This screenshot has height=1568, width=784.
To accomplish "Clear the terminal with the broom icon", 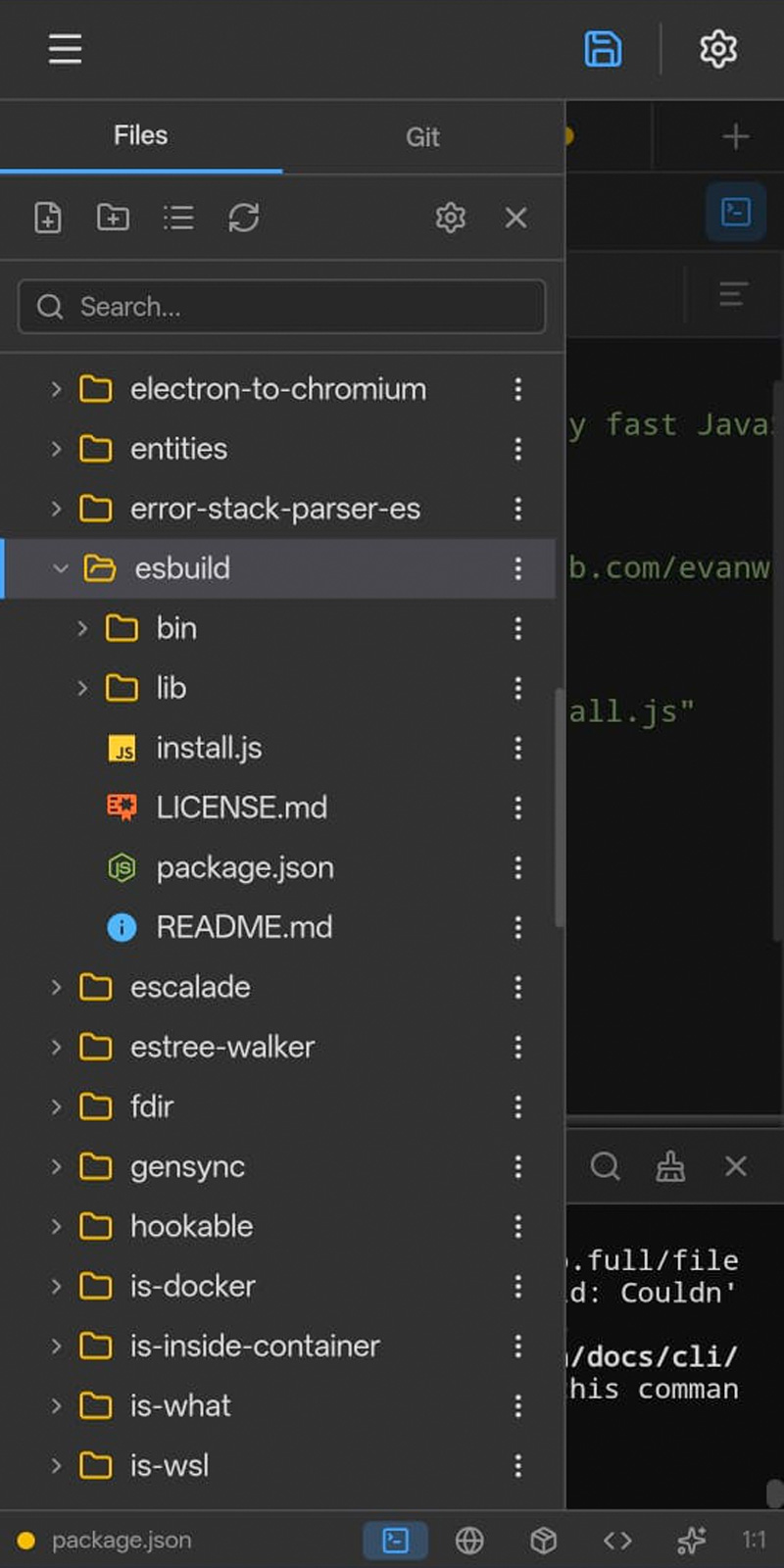I will [670, 1166].
